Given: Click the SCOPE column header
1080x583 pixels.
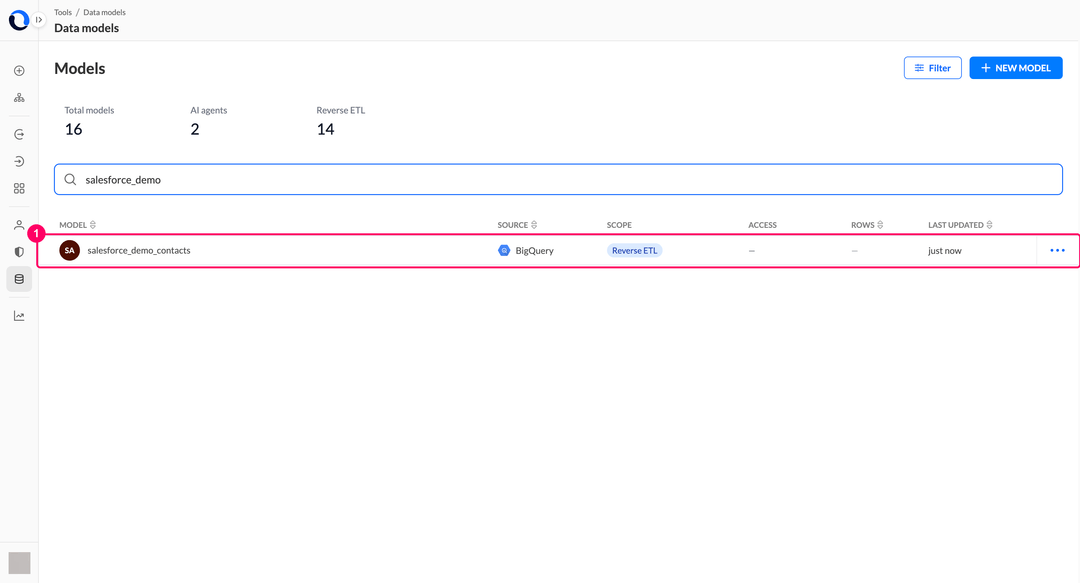Looking at the screenshot, I should [x=619, y=225].
